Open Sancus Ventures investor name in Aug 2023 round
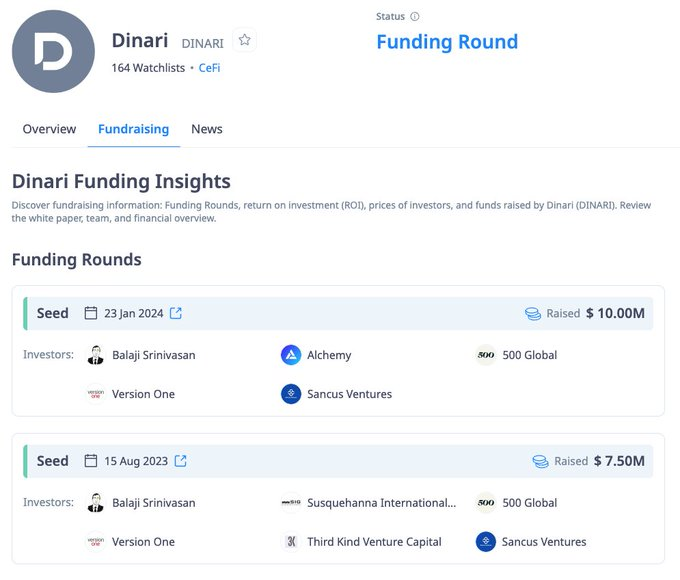 (x=544, y=541)
